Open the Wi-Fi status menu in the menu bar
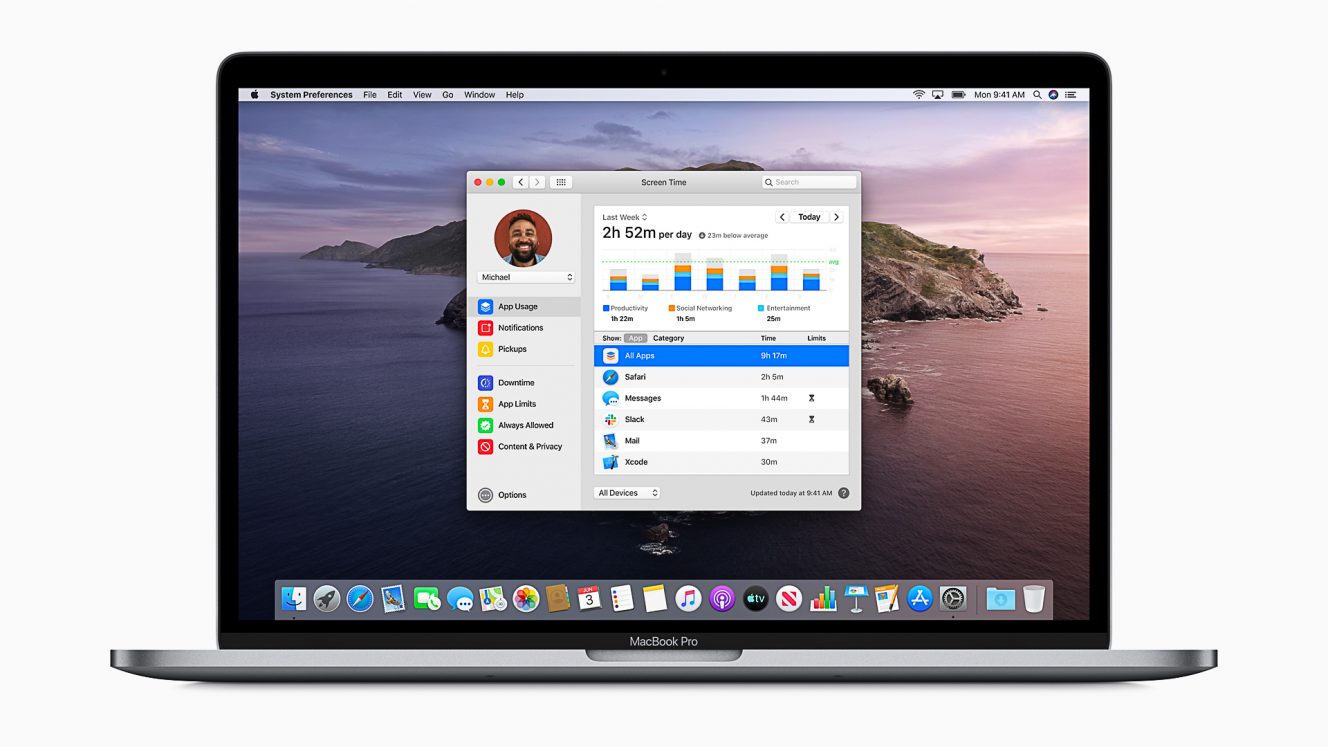The height and width of the screenshot is (747, 1328). [919, 95]
